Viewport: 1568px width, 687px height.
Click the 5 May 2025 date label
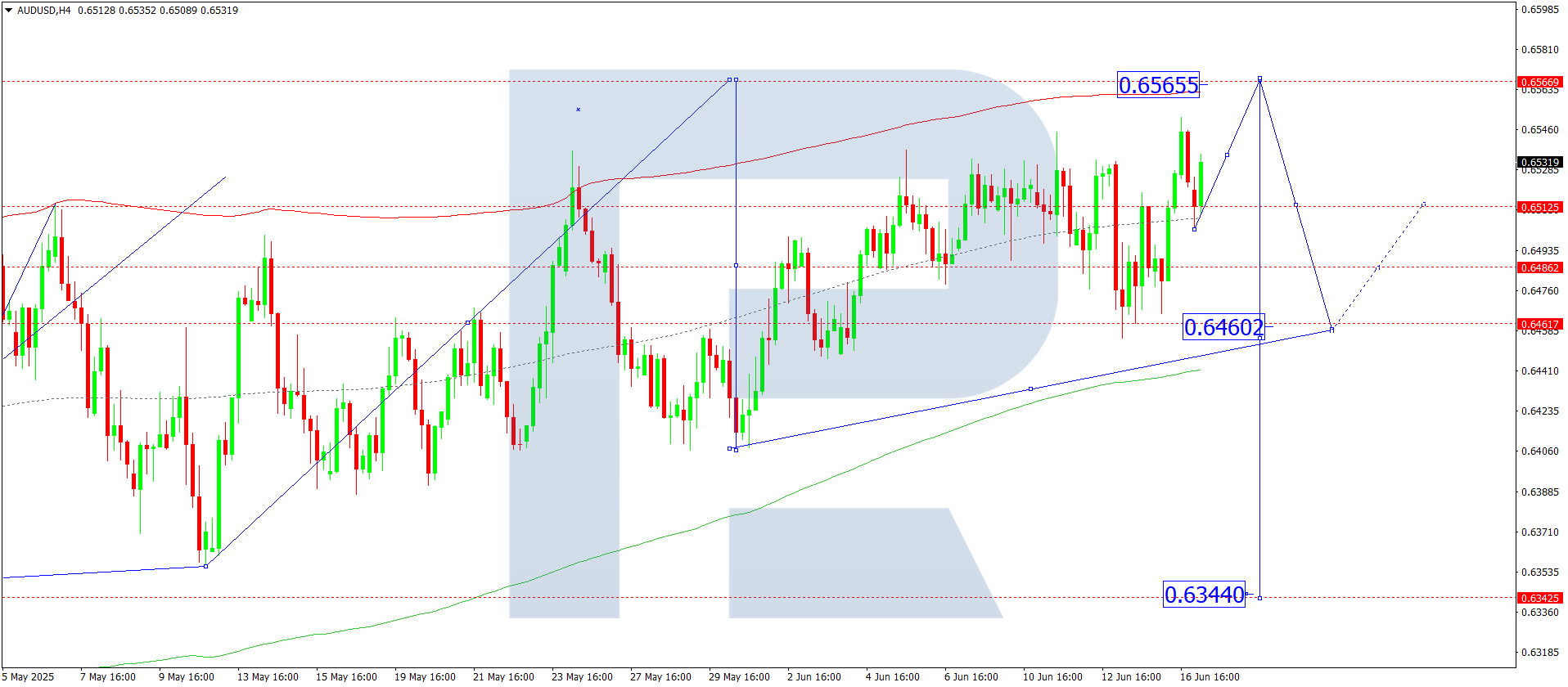coord(29,677)
